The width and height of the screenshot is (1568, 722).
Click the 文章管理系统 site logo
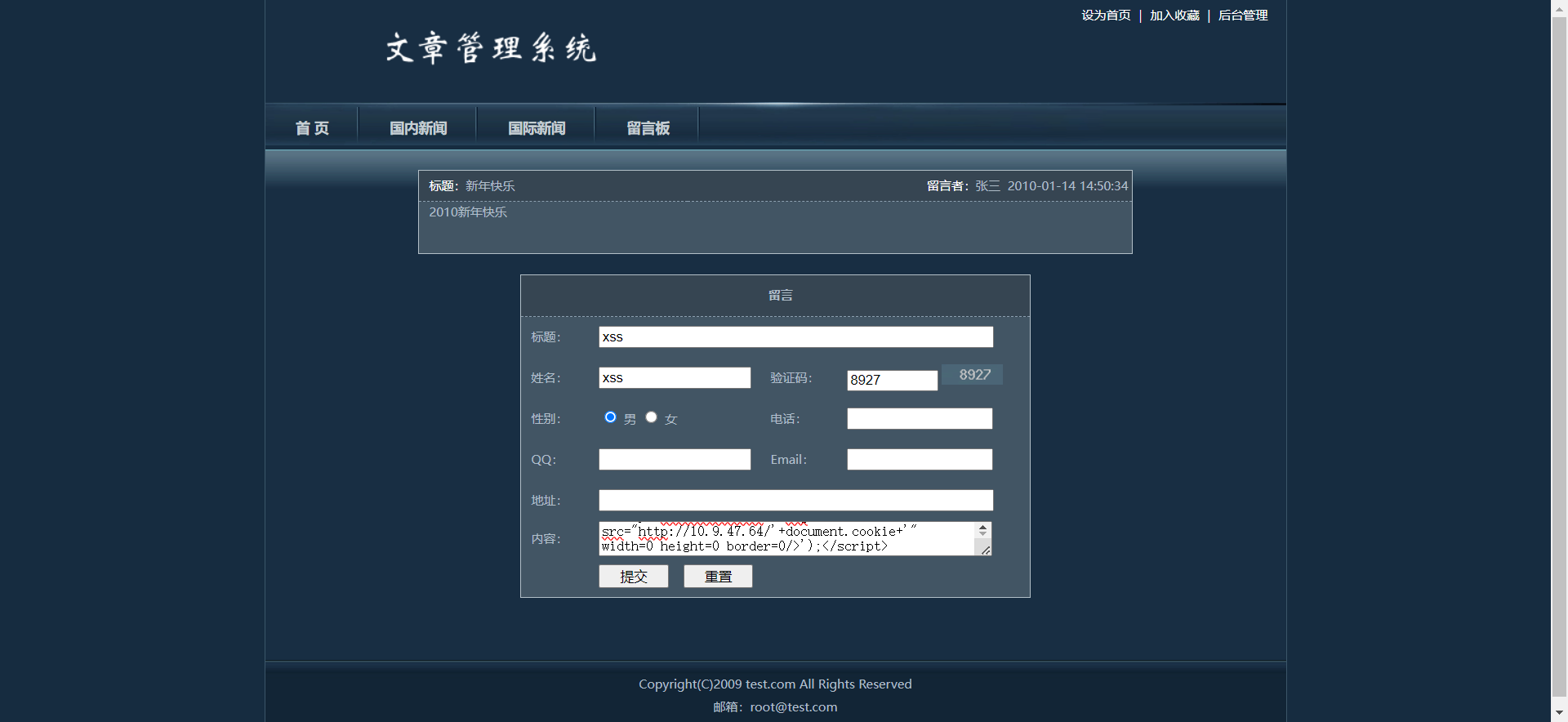click(x=491, y=48)
